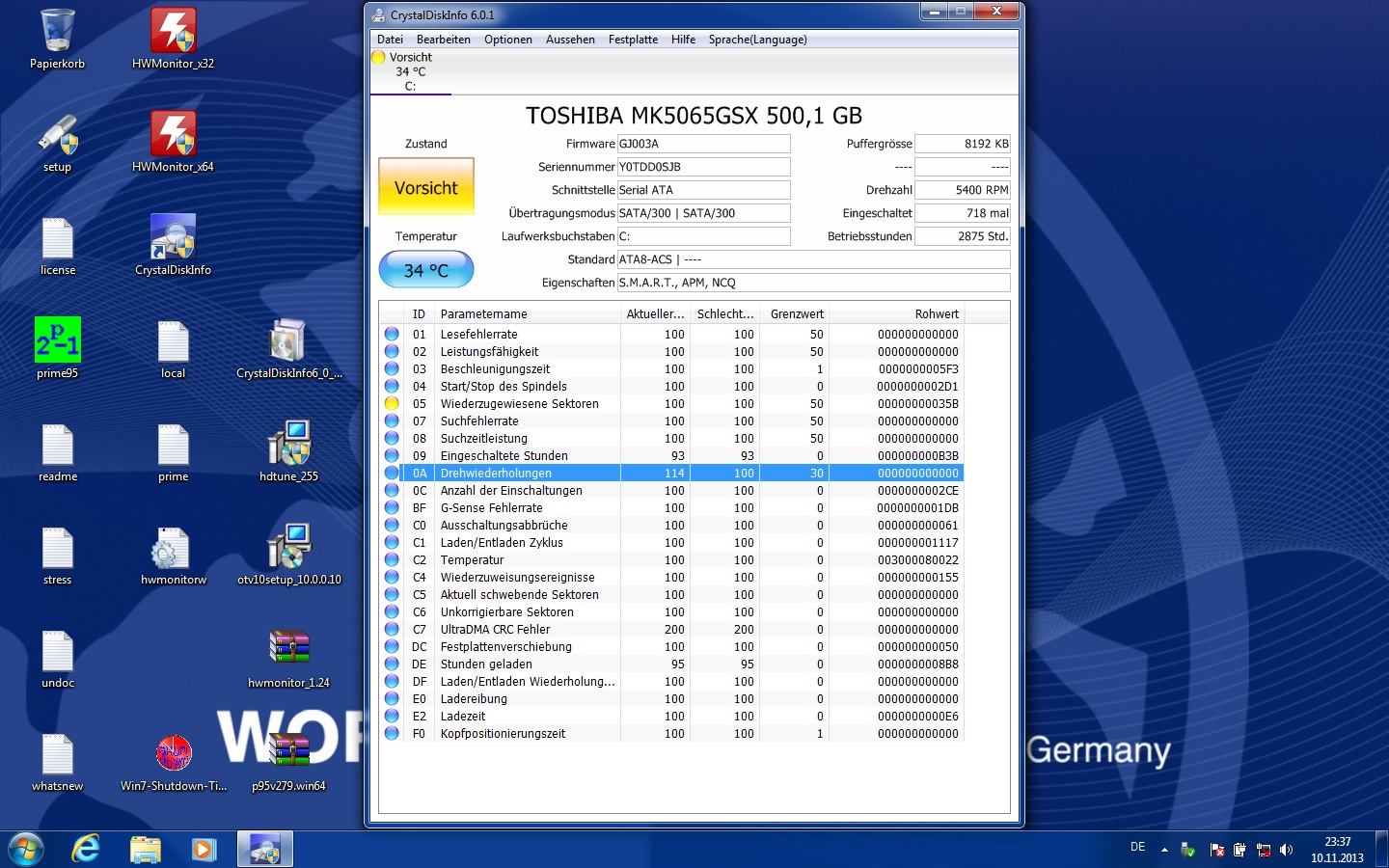Show hidden tray icons arrow
1389x868 pixels.
pos(1164,850)
